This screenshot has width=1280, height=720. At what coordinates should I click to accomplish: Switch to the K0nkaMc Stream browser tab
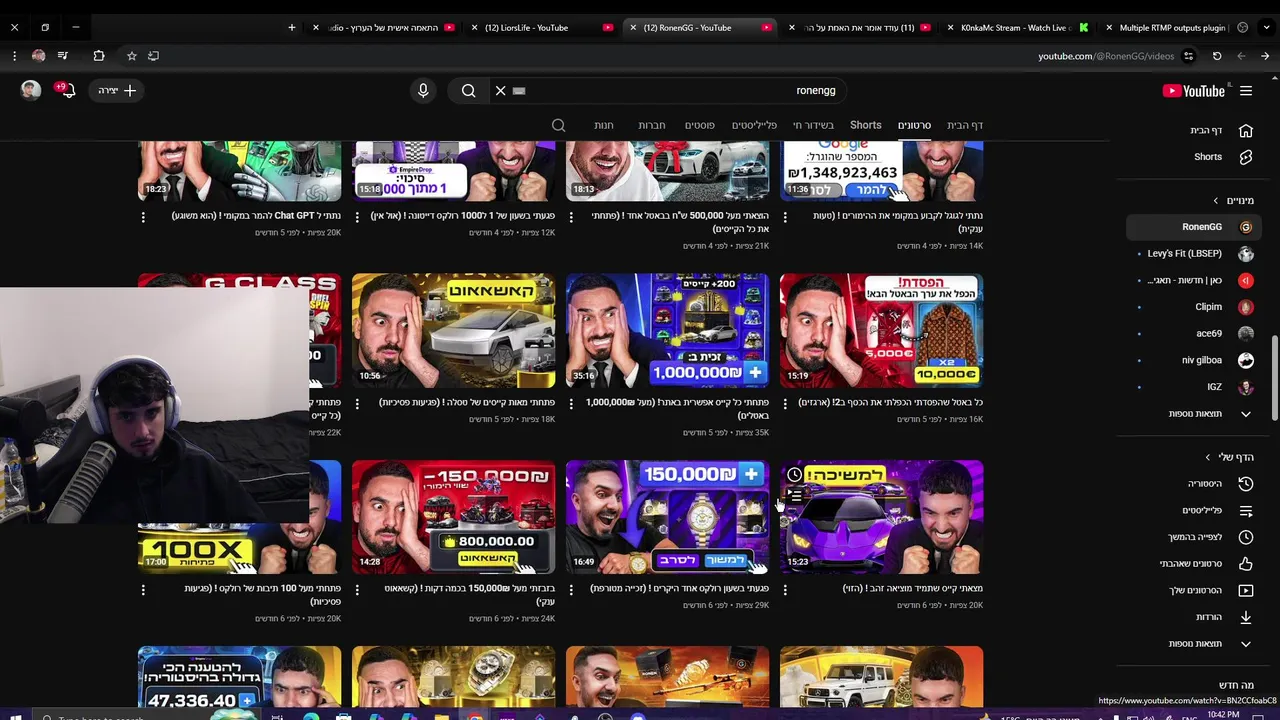(1019, 28)
